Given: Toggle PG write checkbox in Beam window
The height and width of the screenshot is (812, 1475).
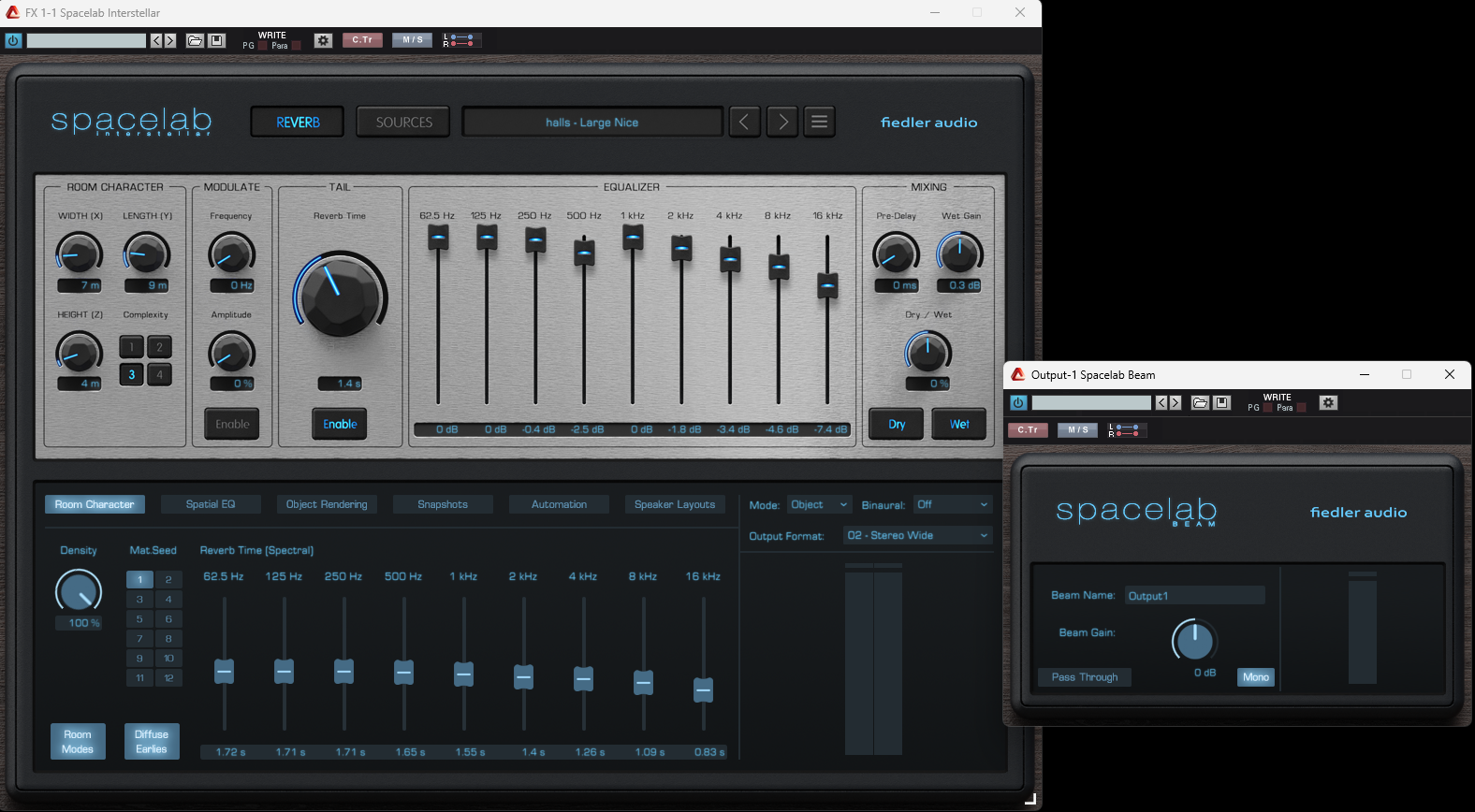Looking at the screenshot, I should coord(1267,407).
